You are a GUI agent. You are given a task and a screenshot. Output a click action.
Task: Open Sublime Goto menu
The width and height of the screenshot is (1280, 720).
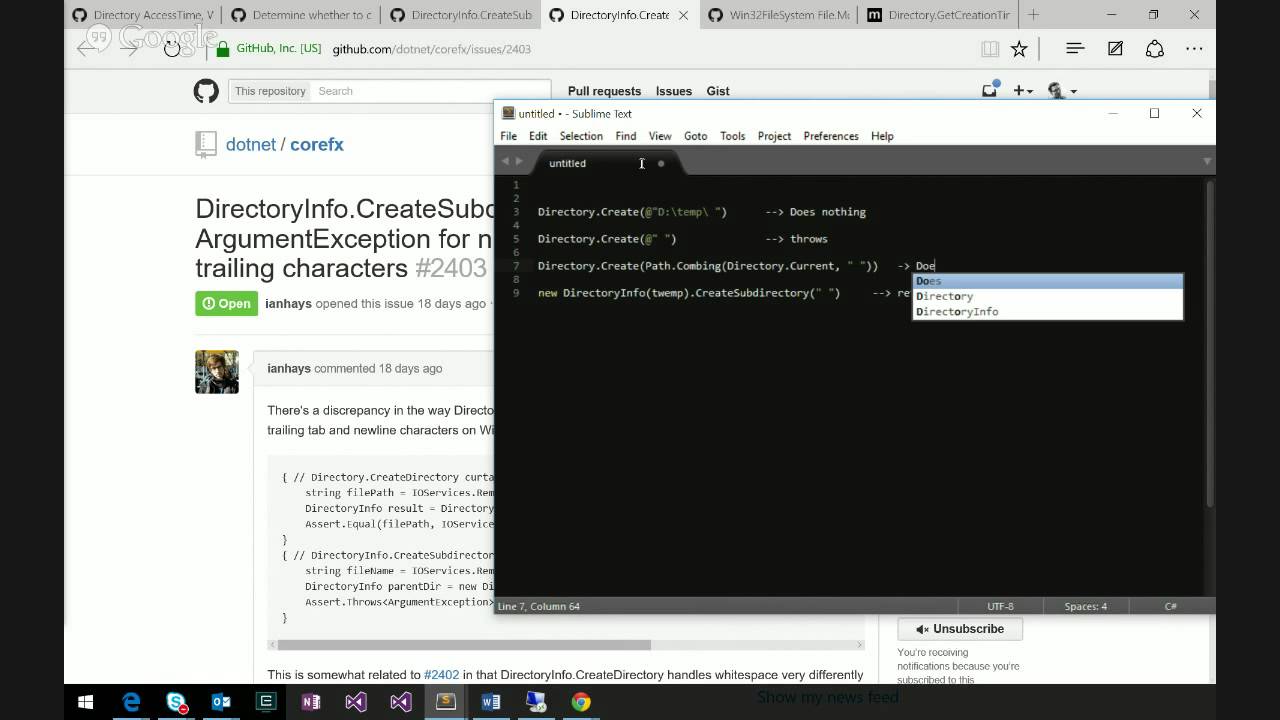(x=695, y=136)
